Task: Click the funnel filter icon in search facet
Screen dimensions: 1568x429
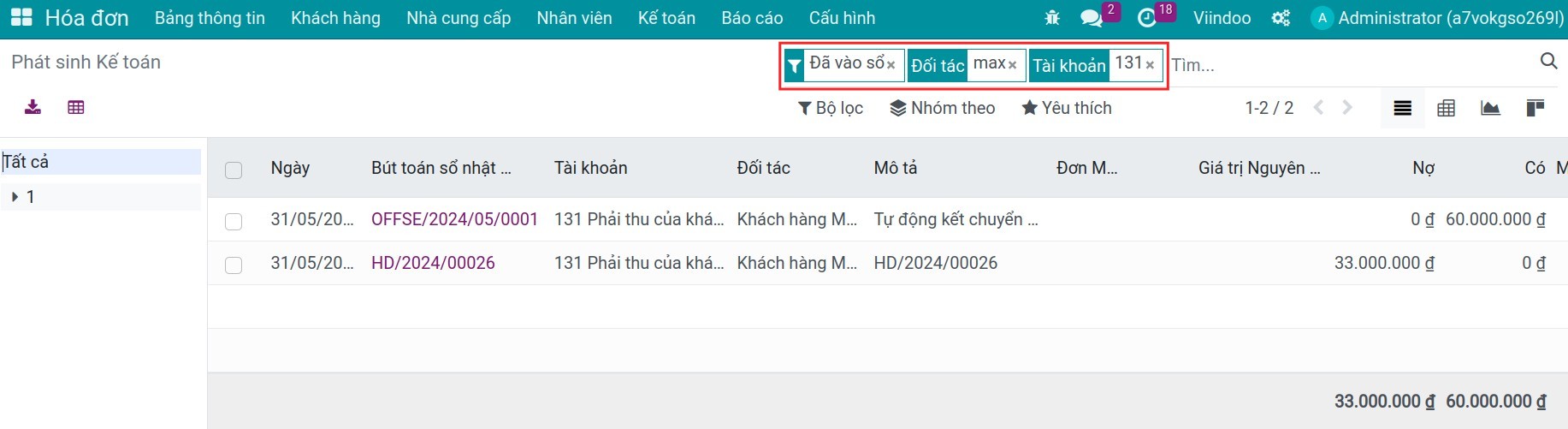Action: point(795,65)
